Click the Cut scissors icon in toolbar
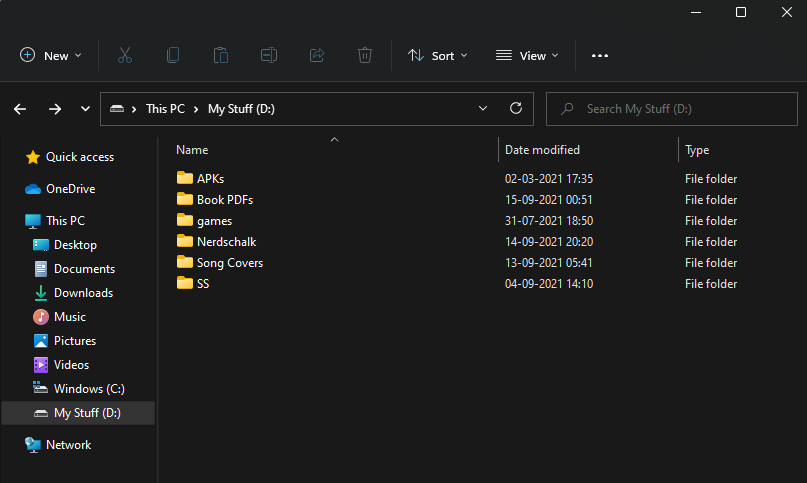 tap(125, 56)
